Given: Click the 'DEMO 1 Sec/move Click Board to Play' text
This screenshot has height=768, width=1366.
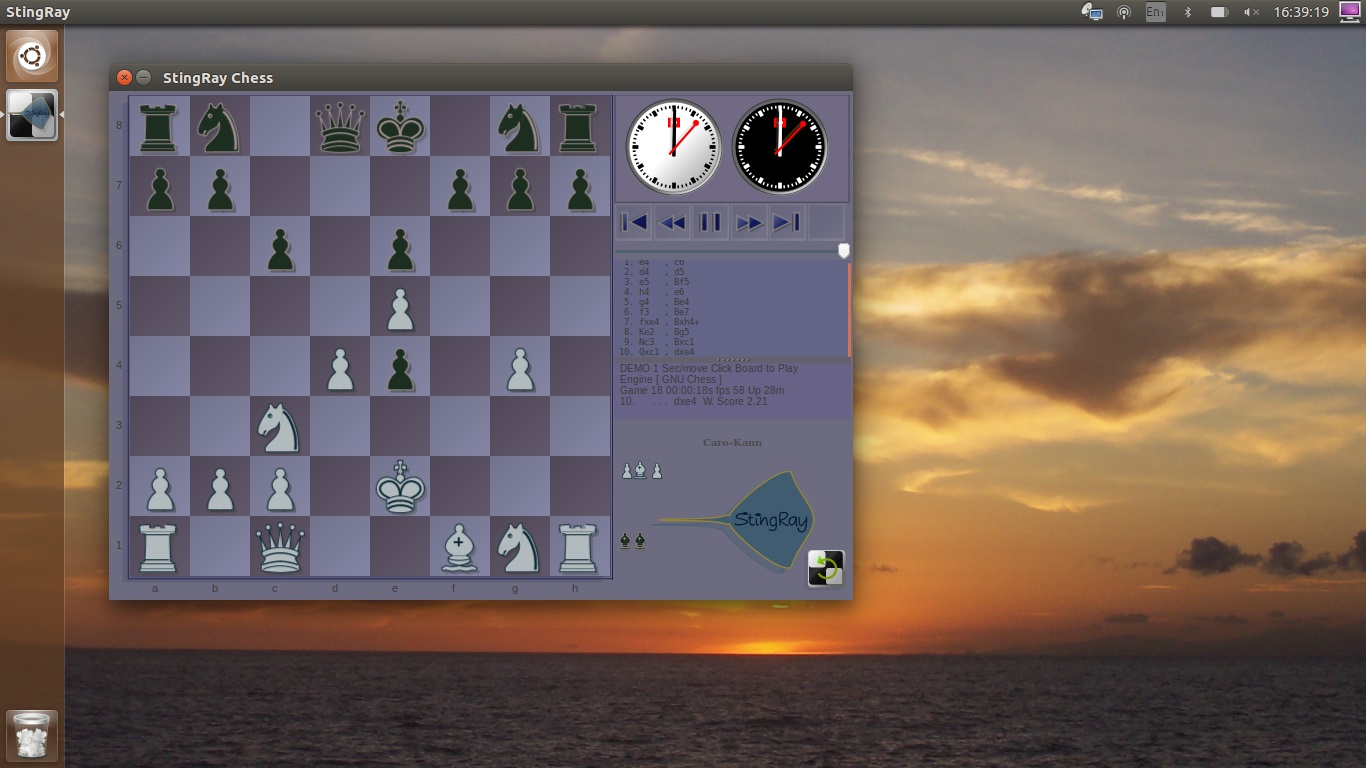Looking at the screenshot, I should pyautogui.click(x=709, y=368).
